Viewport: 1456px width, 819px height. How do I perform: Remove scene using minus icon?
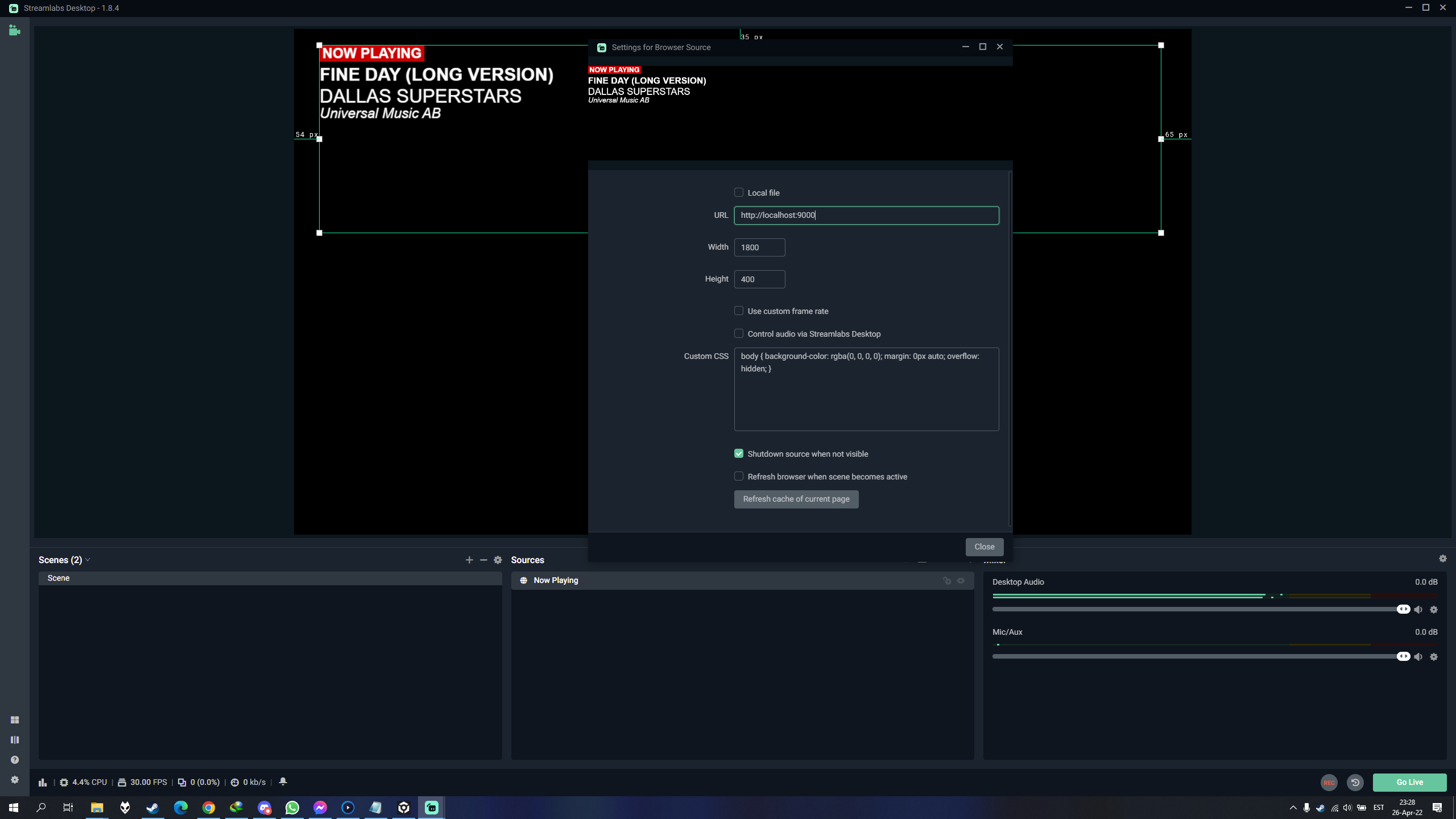pos(483,560)
